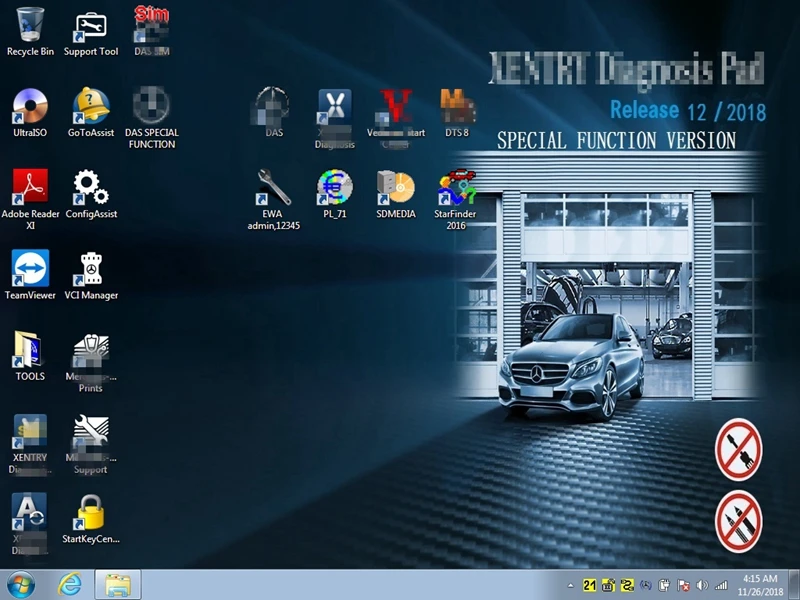Viewport: 800px width, 600px height.
Task: Open Internet Explorer from the taskbar
Action: (x=70, y=584)
